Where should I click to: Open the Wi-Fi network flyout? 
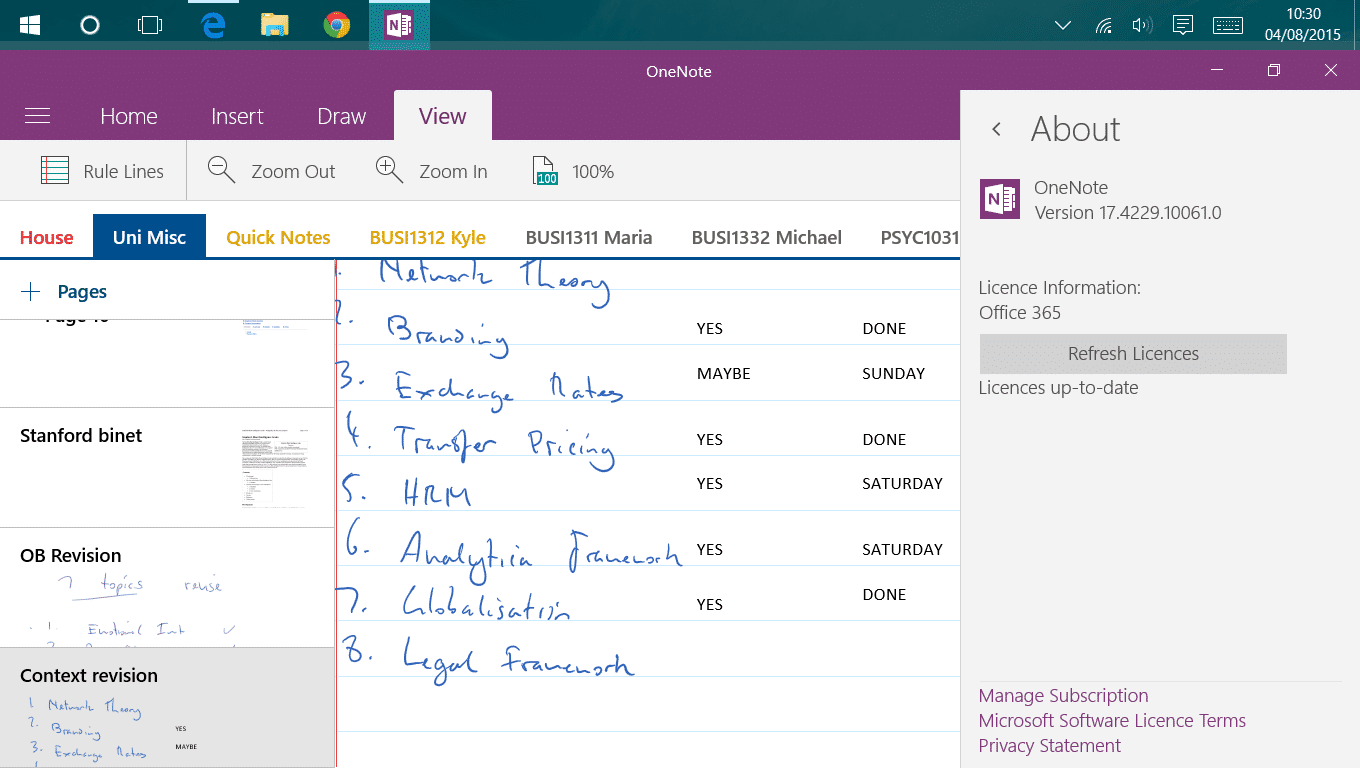(1103, 25)
